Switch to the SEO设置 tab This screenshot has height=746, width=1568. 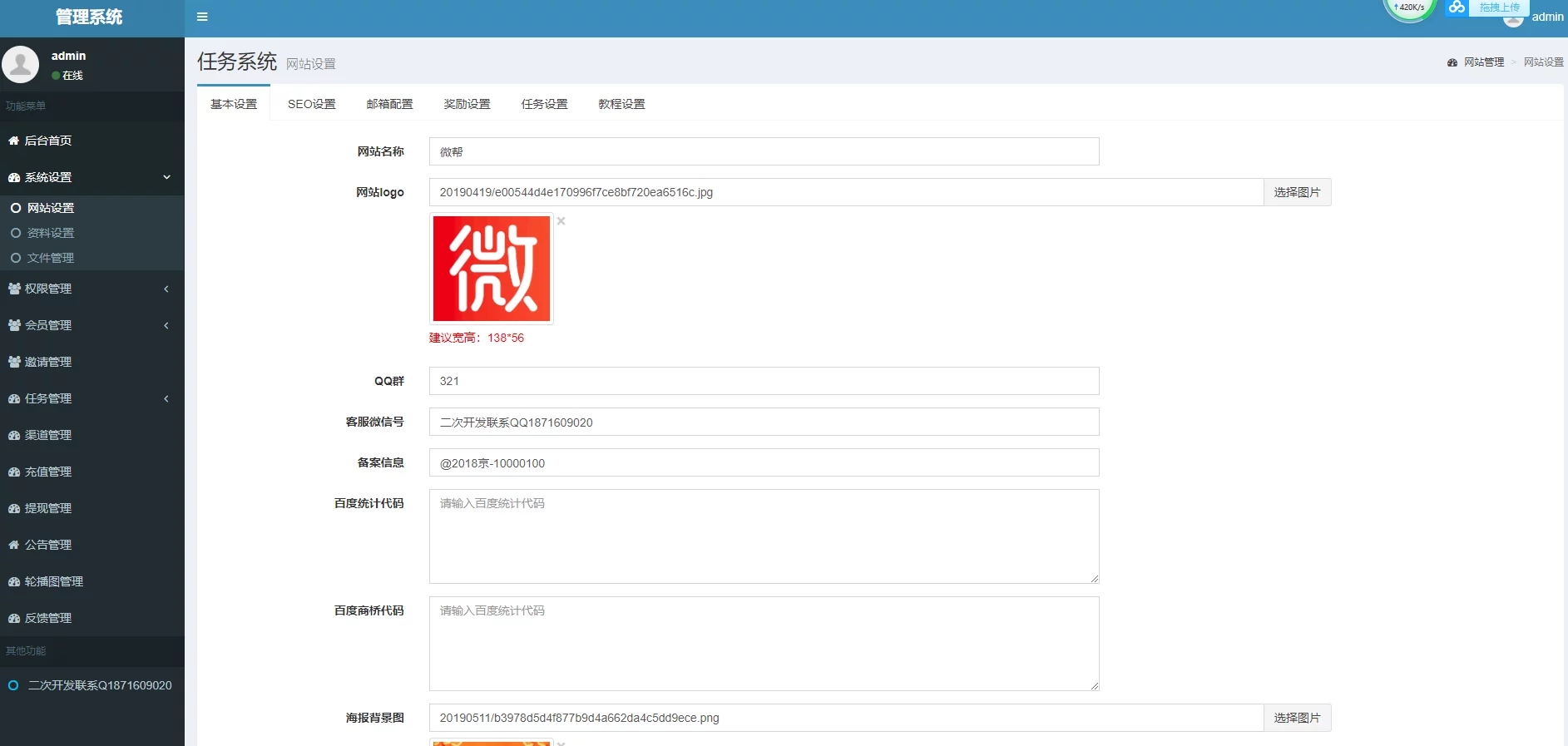point(311,104)
